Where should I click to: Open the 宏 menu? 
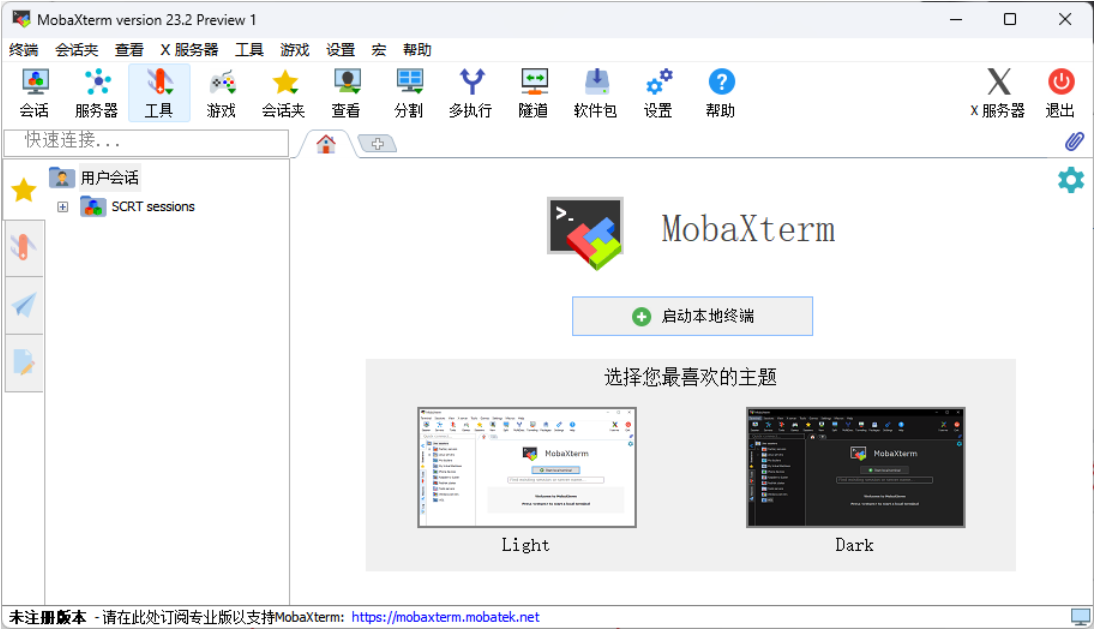379,50
